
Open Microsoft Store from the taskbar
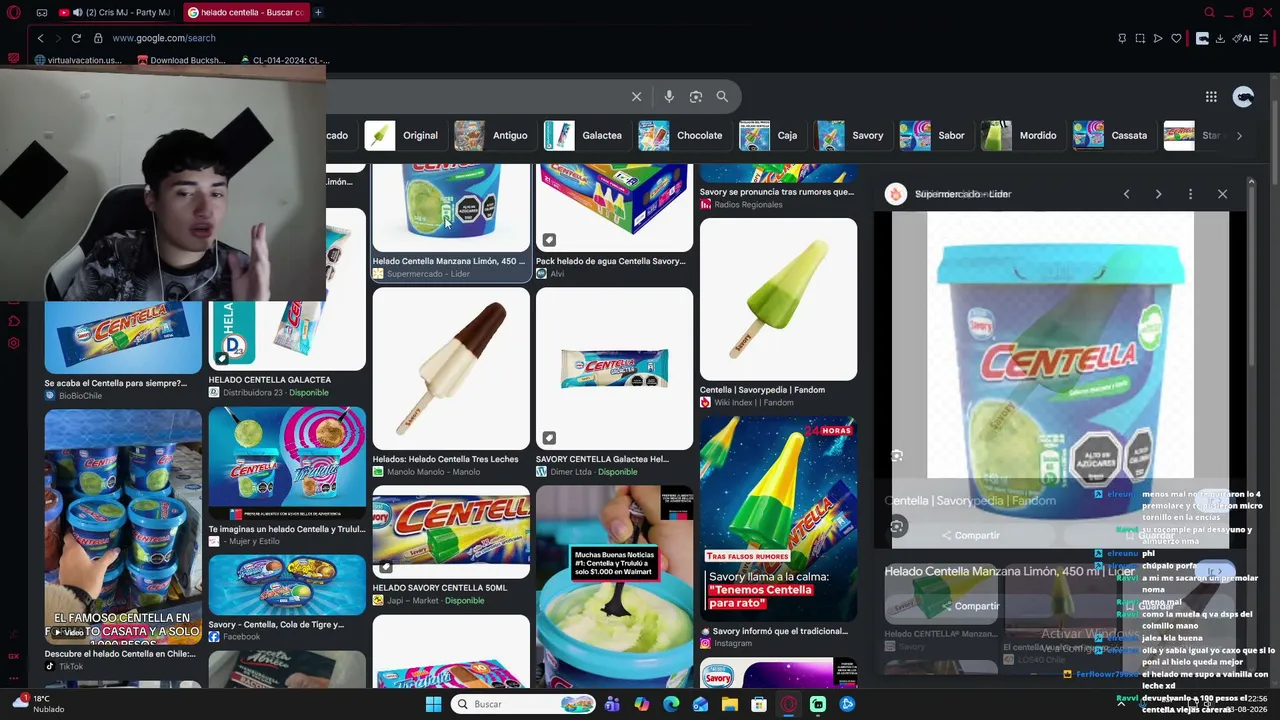click(759, 704)
